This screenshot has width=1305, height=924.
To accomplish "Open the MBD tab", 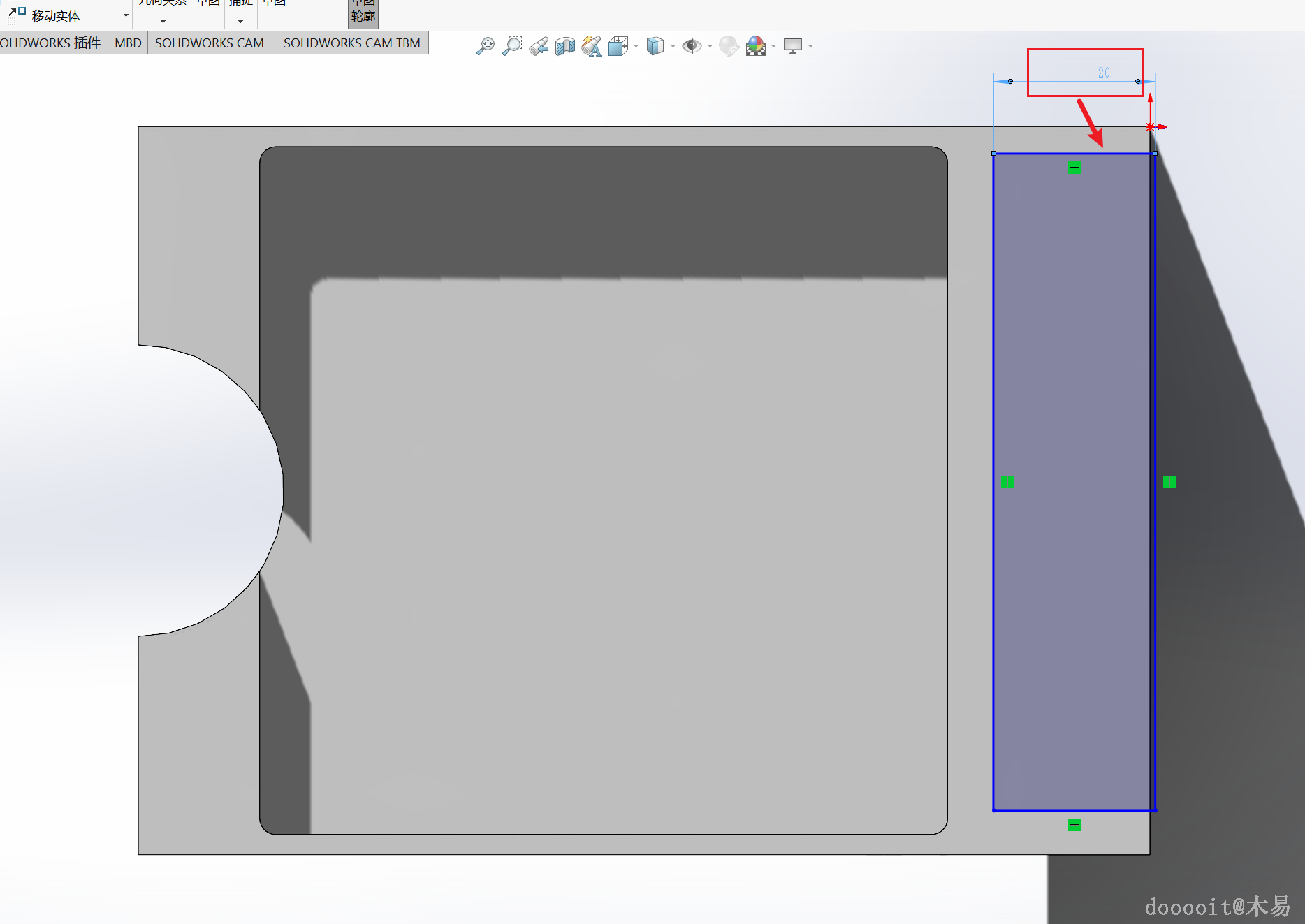I will [128, 43].
